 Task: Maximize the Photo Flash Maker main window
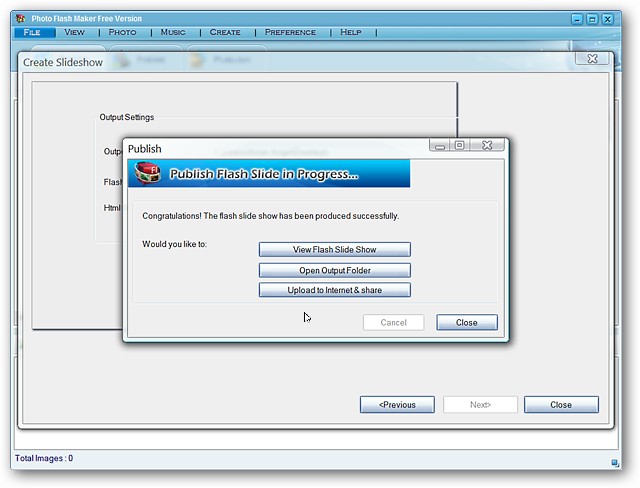pos(592,19)
